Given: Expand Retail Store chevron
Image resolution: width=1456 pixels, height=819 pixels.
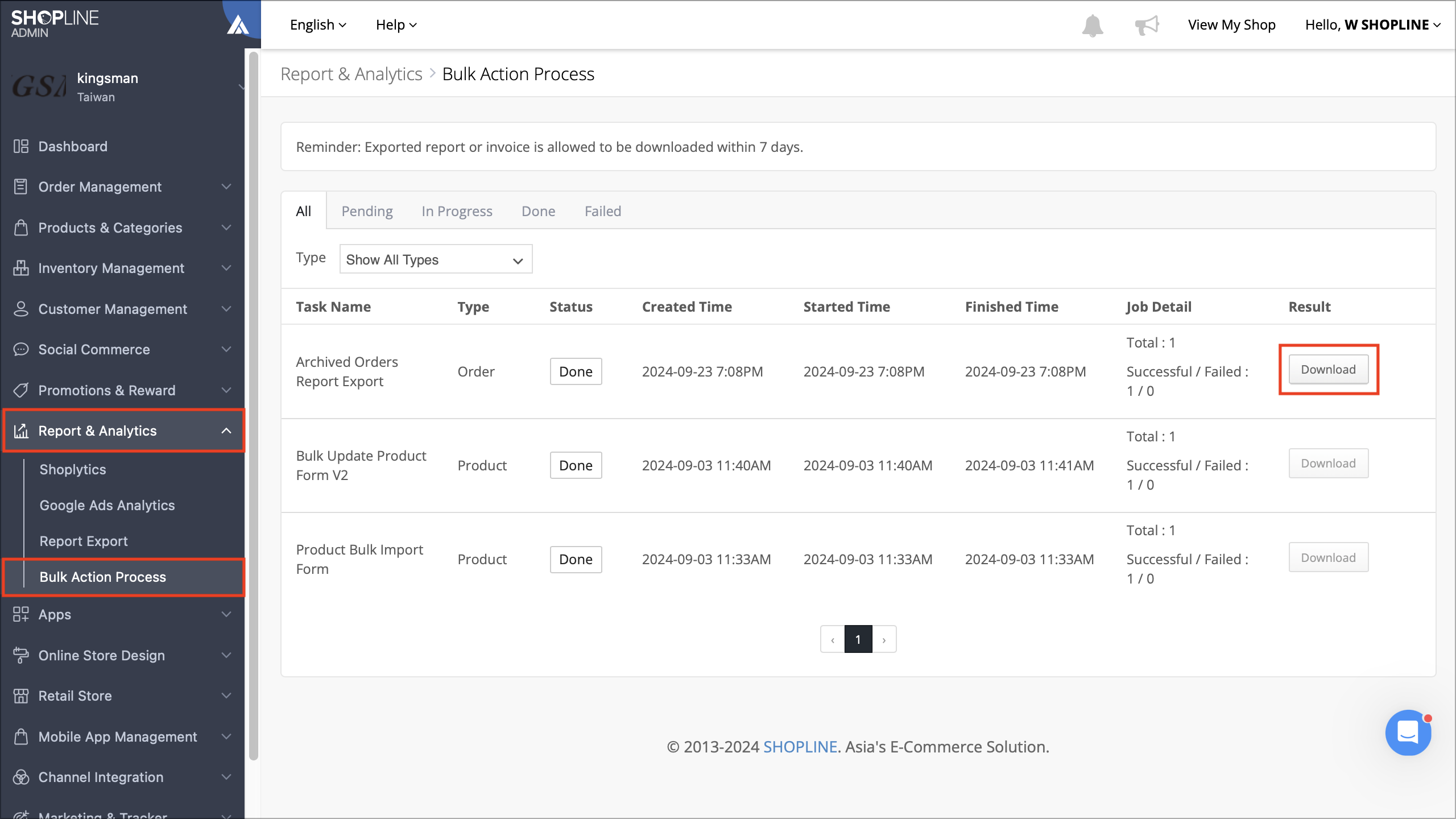Looking at the screenshot, I should [x=226, y=696].
